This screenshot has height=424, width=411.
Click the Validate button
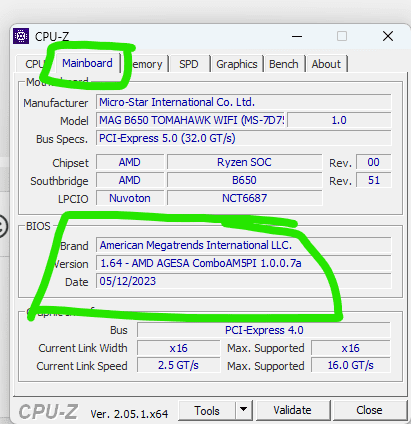pos(292,410)
